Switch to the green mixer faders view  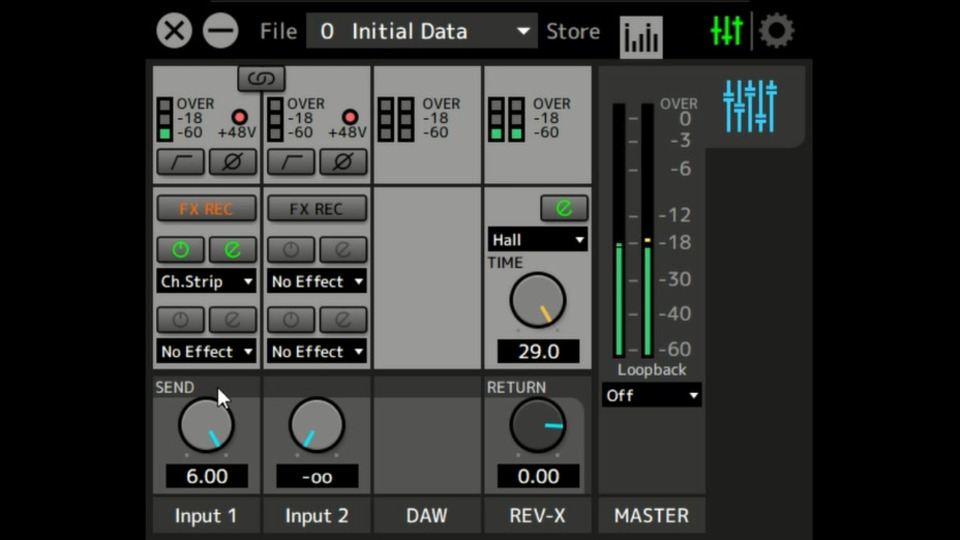(x=726, y=30)
